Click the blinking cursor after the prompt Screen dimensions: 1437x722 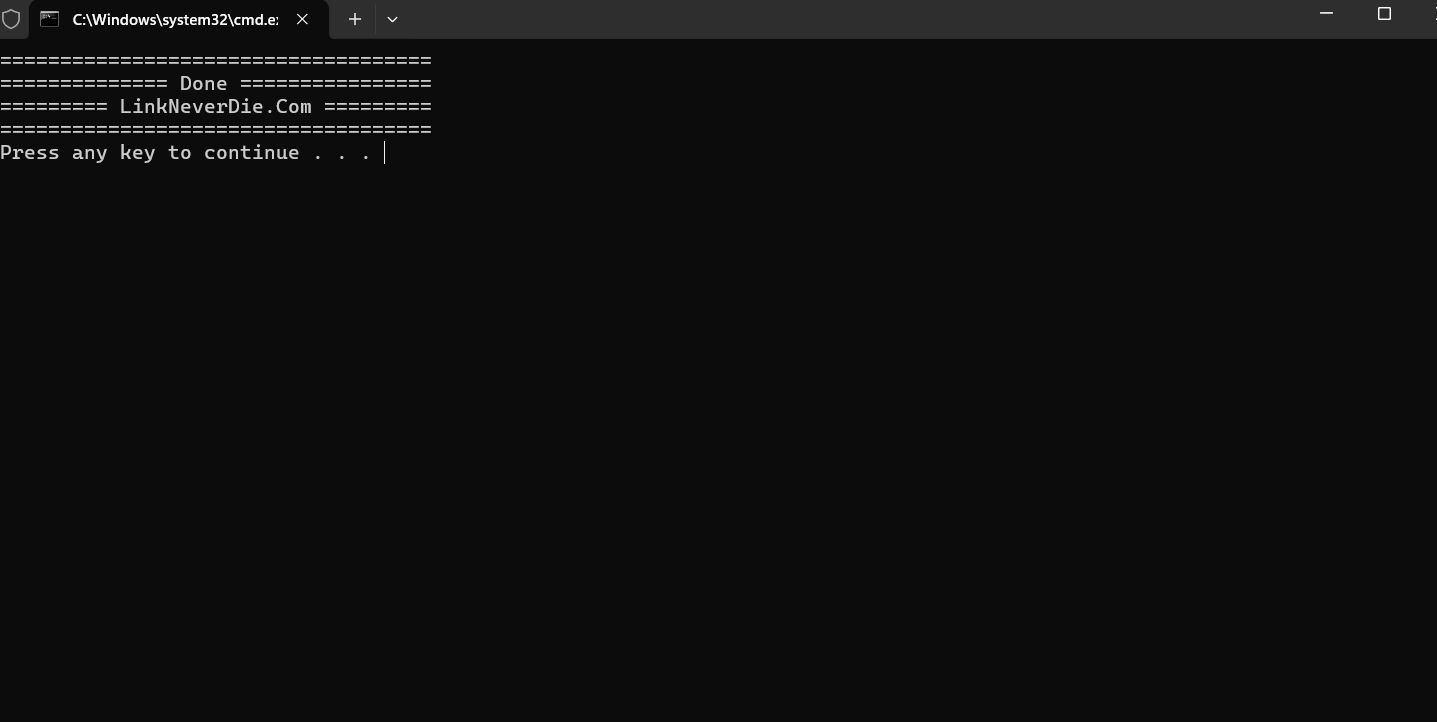(384, 153)
